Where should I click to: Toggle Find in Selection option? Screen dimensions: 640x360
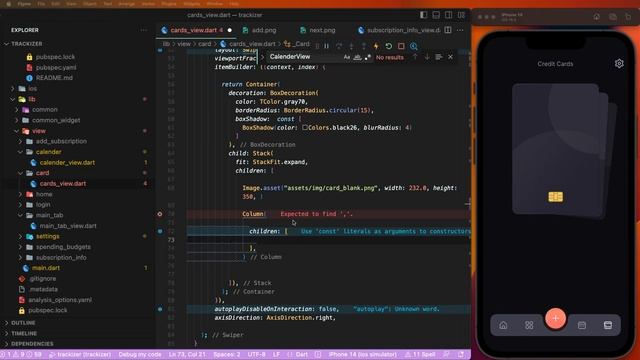coord(439,57)
